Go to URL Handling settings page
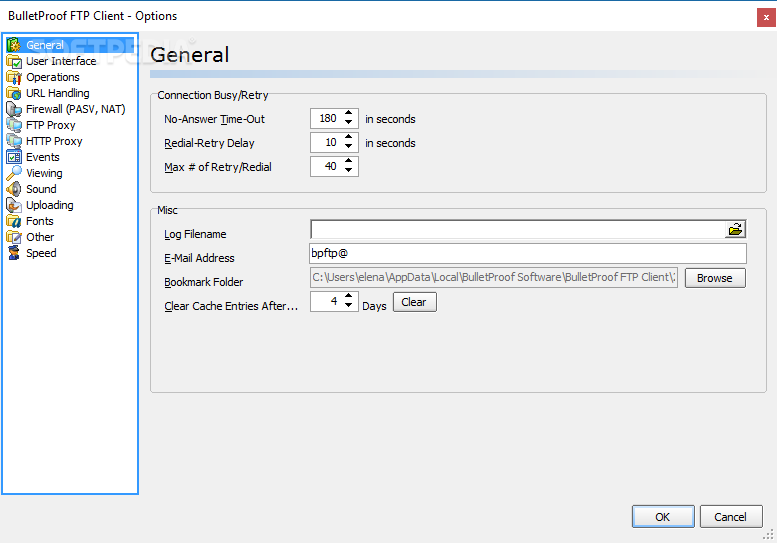Viewport: 777px width, 543px height. [x=57, y=93]
